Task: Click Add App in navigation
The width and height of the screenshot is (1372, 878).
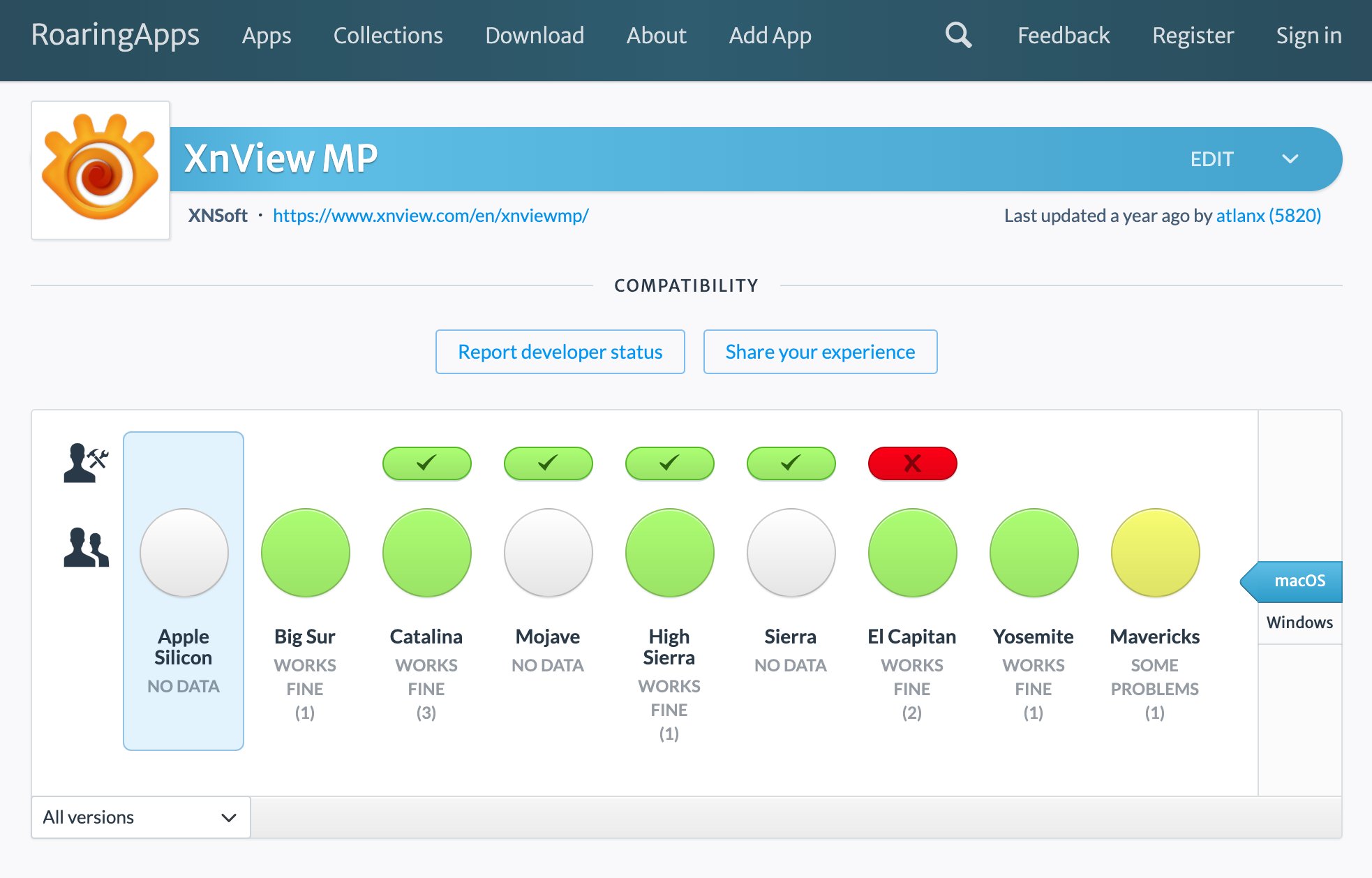Action: (x=770, y=36)
